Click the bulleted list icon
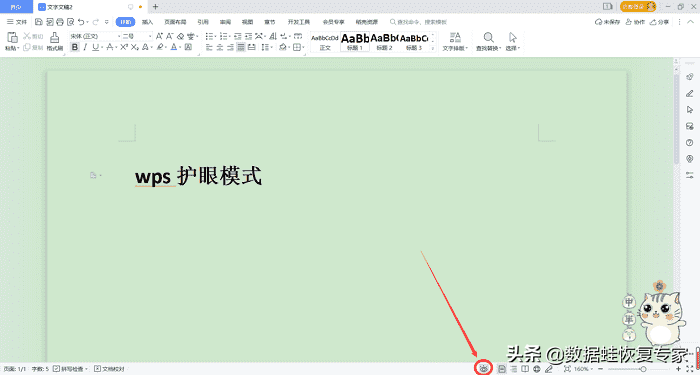 click(x=209, y=36)
